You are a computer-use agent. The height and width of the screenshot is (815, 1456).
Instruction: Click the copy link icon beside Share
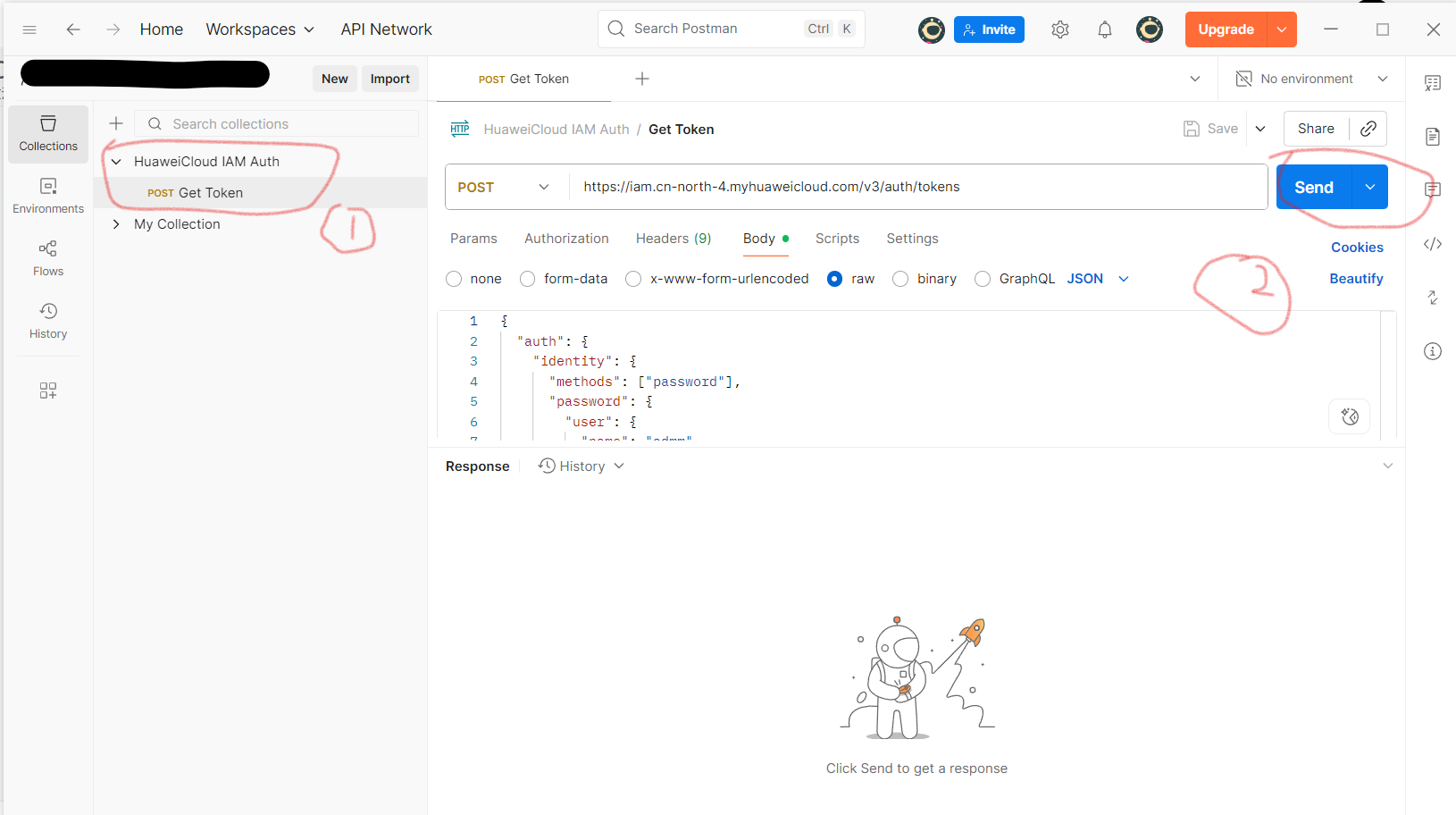(x=1368, y=129)
